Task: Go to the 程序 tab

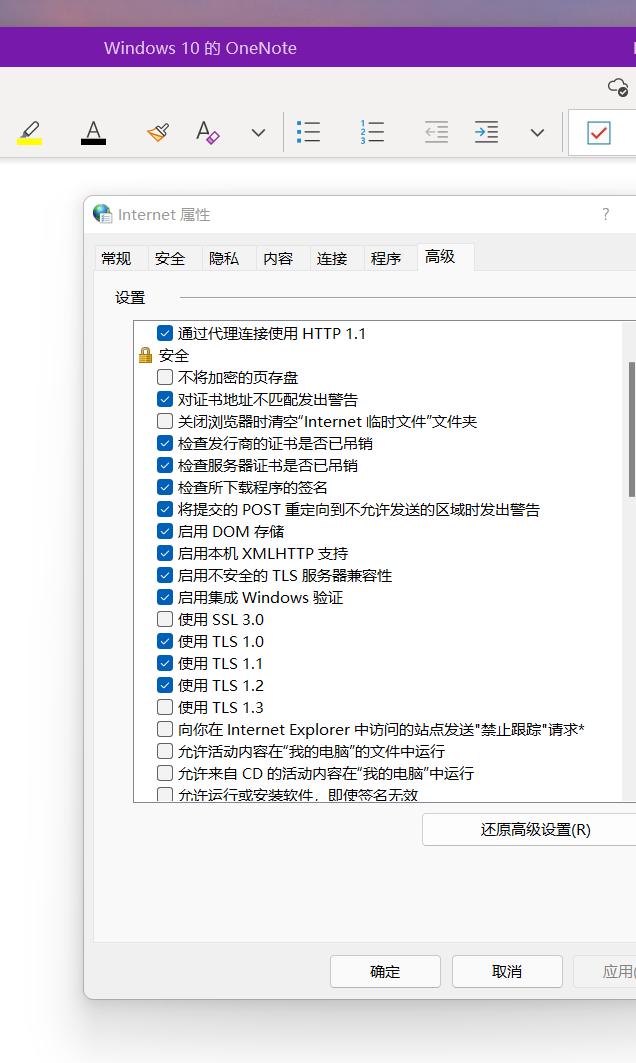Action: [x=386, y=258]
